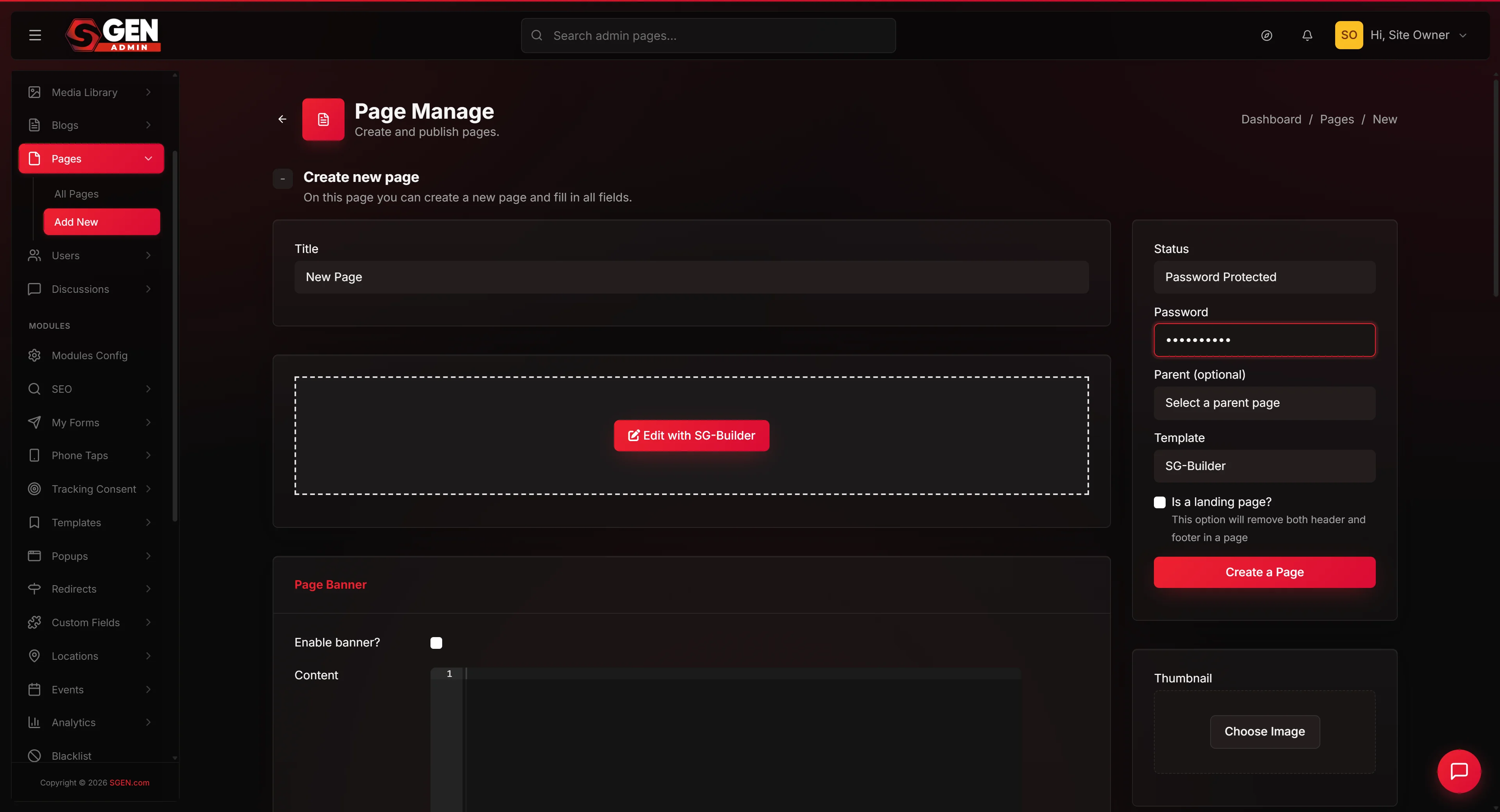
Task: Click the Redirects signpost icon
Action: click(x=34, y=589)
